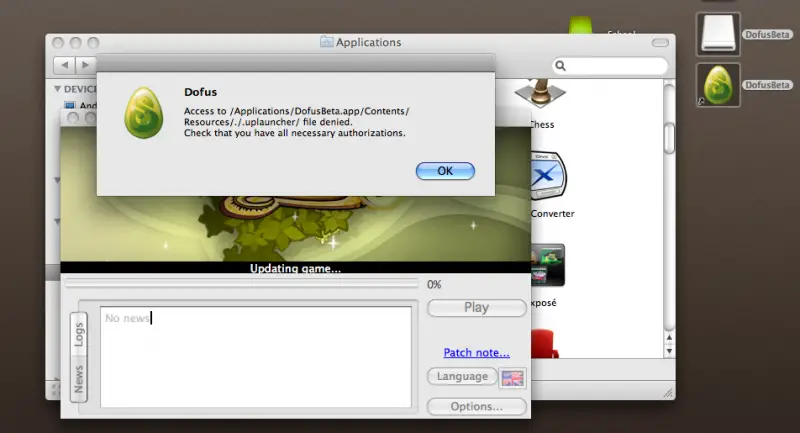Click the Finder back arrow button
800x433 pixels.
pos(64,65)
